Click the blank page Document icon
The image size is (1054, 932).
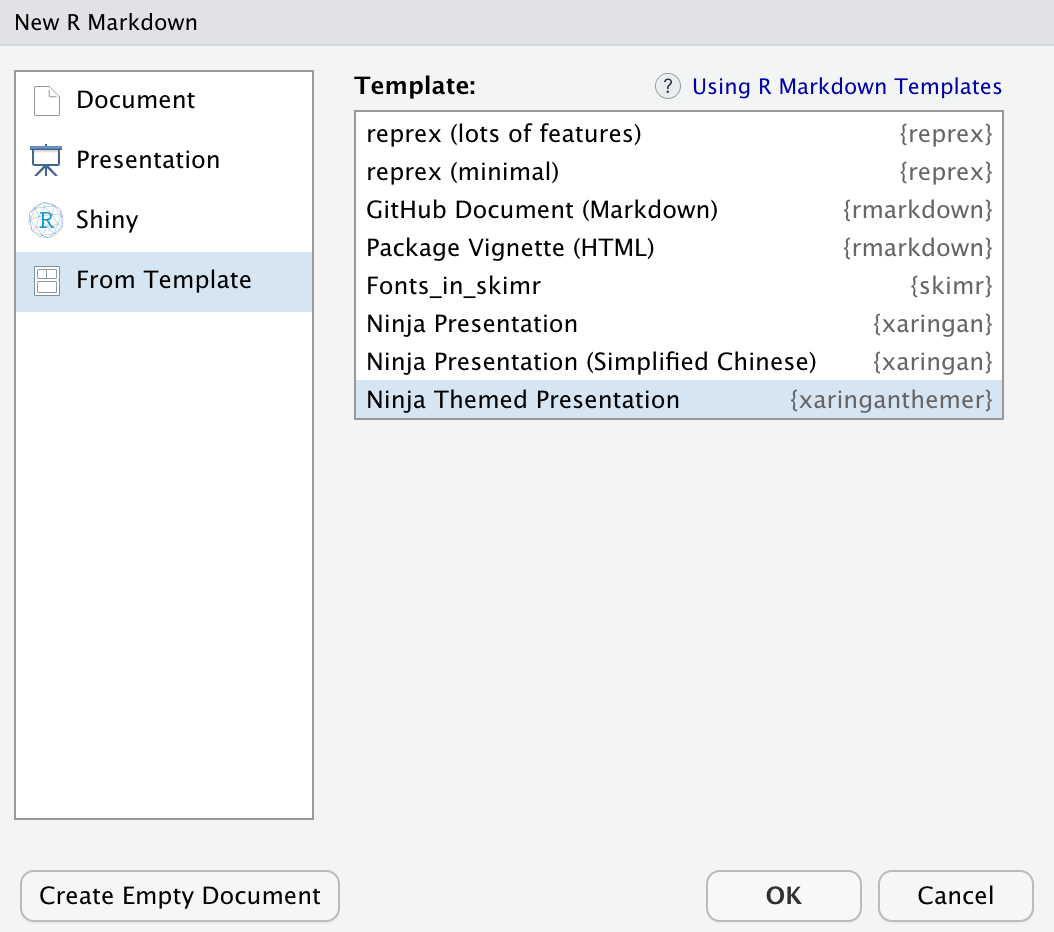[46, 101]
